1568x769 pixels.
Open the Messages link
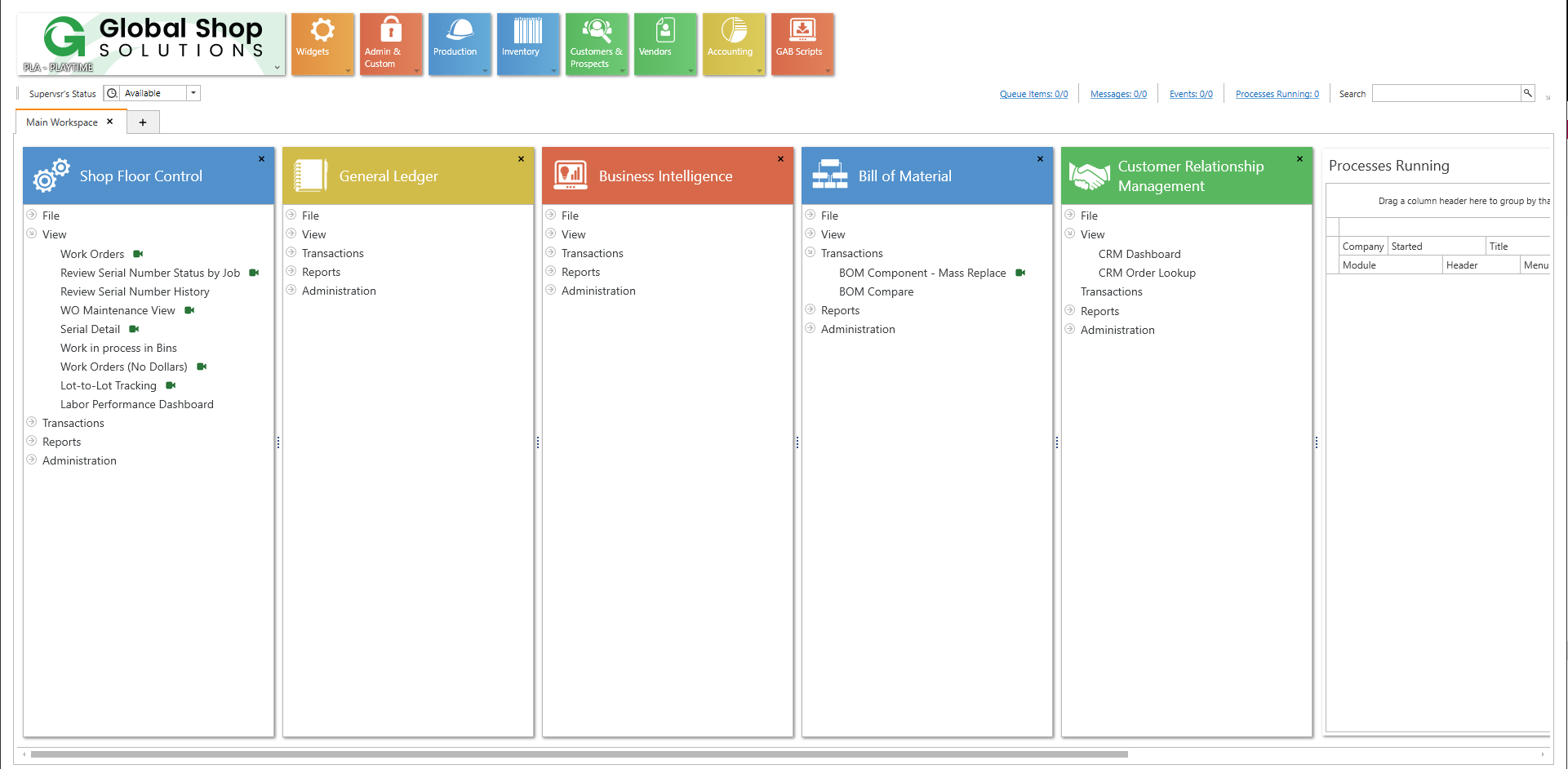(x=1118, y=94)
